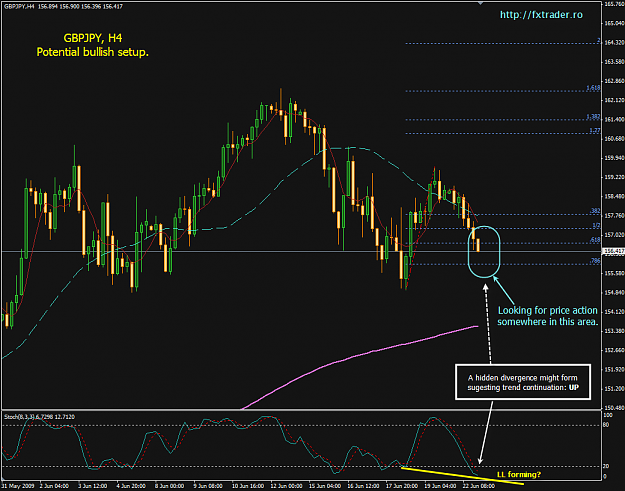The height and width of the screenshot is (491, 625).
Task: Click the 151.200 price axis value
Action: 614,389
